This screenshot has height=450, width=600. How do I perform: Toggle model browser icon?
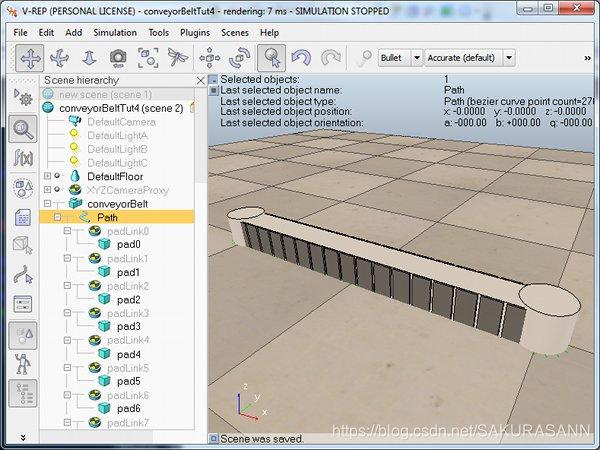[23, 336]
